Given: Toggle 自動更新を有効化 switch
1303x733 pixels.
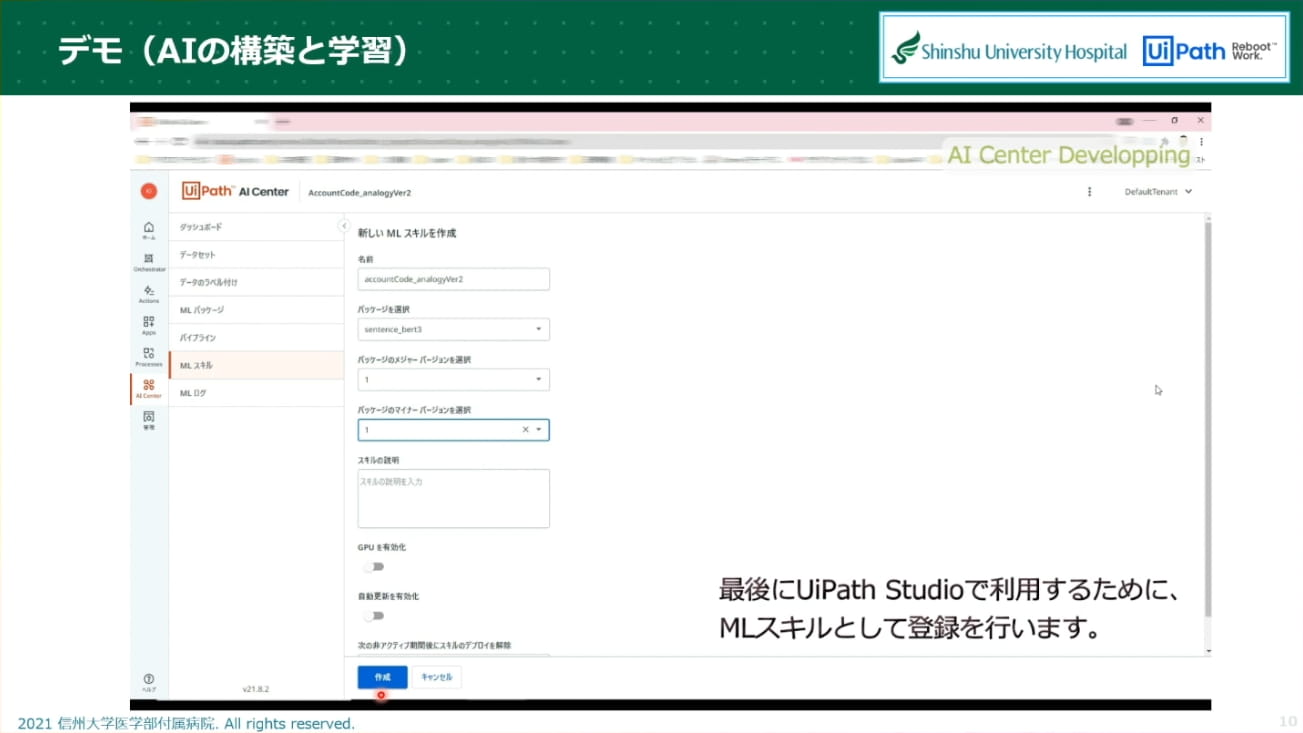Looking at the screenshot, I should pyautogui.click(x=374, y=616).
